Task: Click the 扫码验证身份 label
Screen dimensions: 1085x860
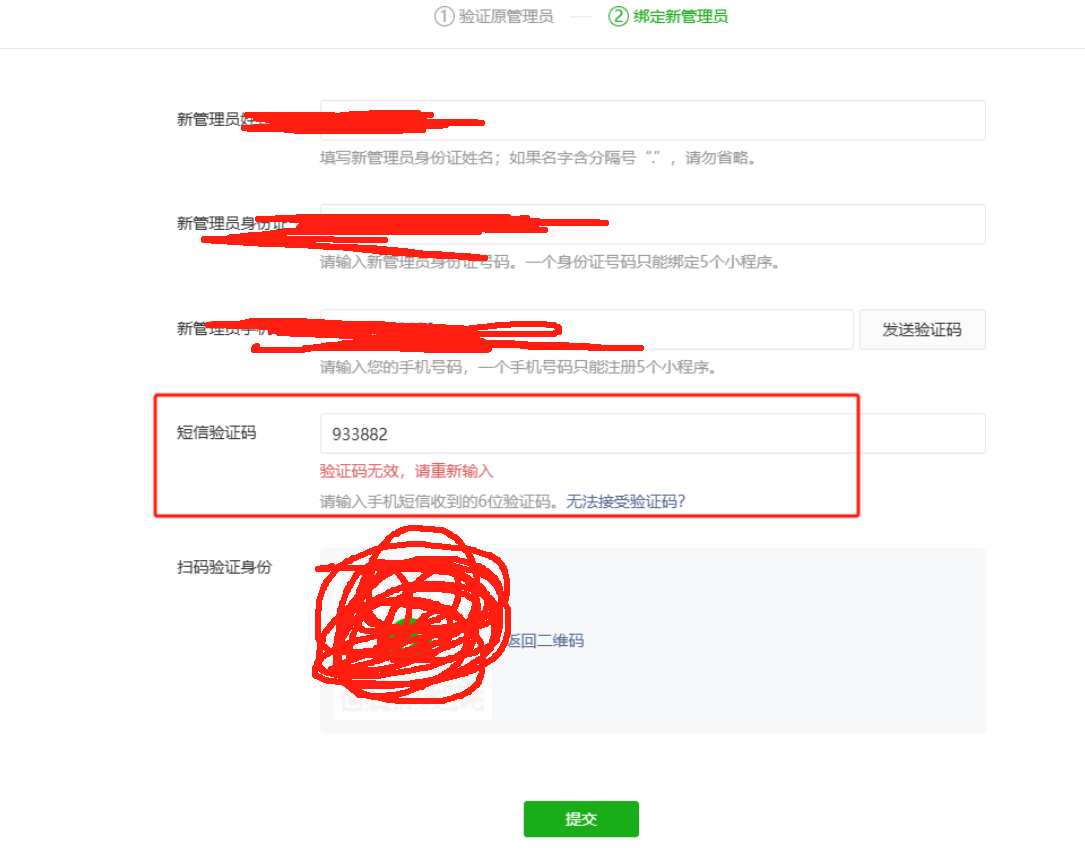Action: (x=224, y=567)
